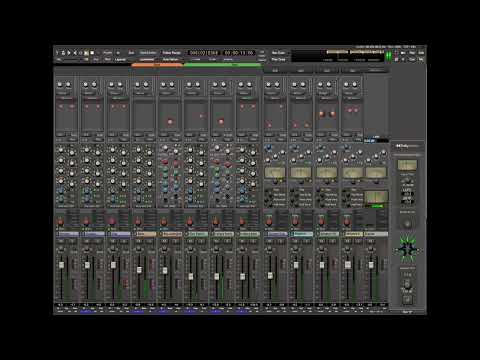The height and width of the screenshot is (360, 480).
Task: Click the red trim knob above the yellow label
Action: coord(347,221)
